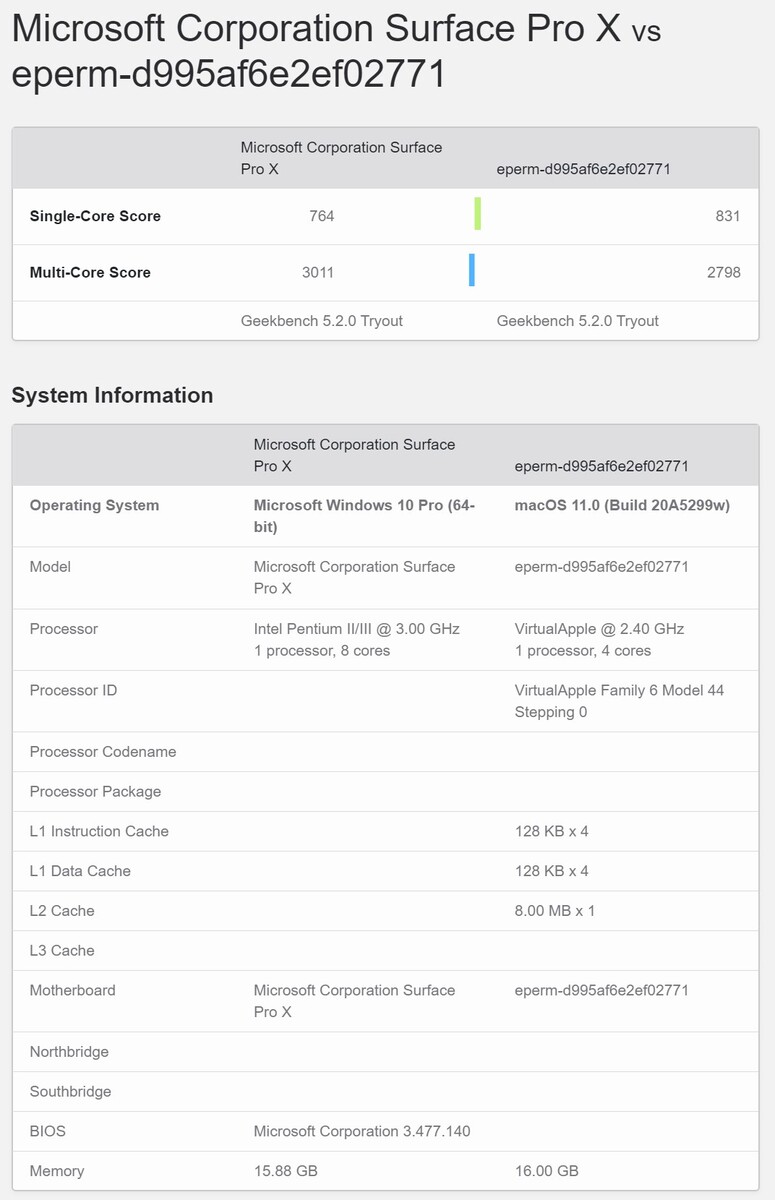The image size is (775, 1200).
Task: Select the Single-Core Score row label
Action: [x=95, y=216]
